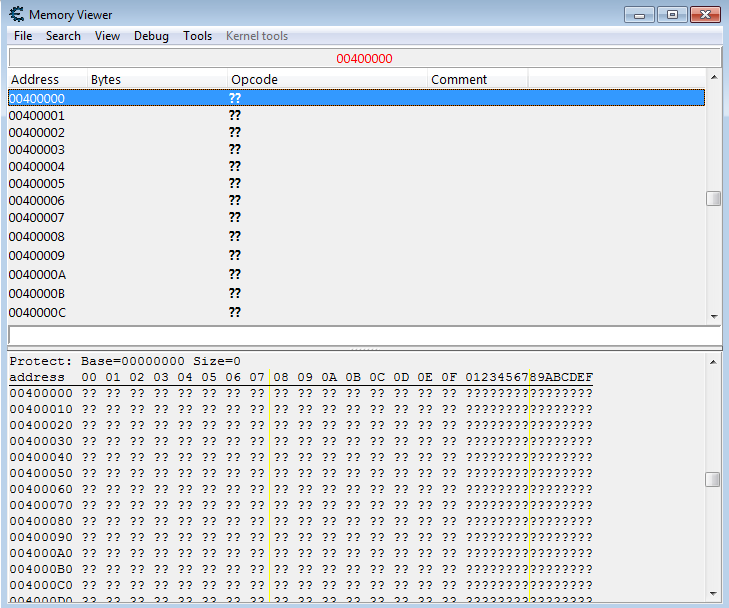Select disassembler row 00400008
This screenshot has height=608, width=729.
tap(357, 237)
